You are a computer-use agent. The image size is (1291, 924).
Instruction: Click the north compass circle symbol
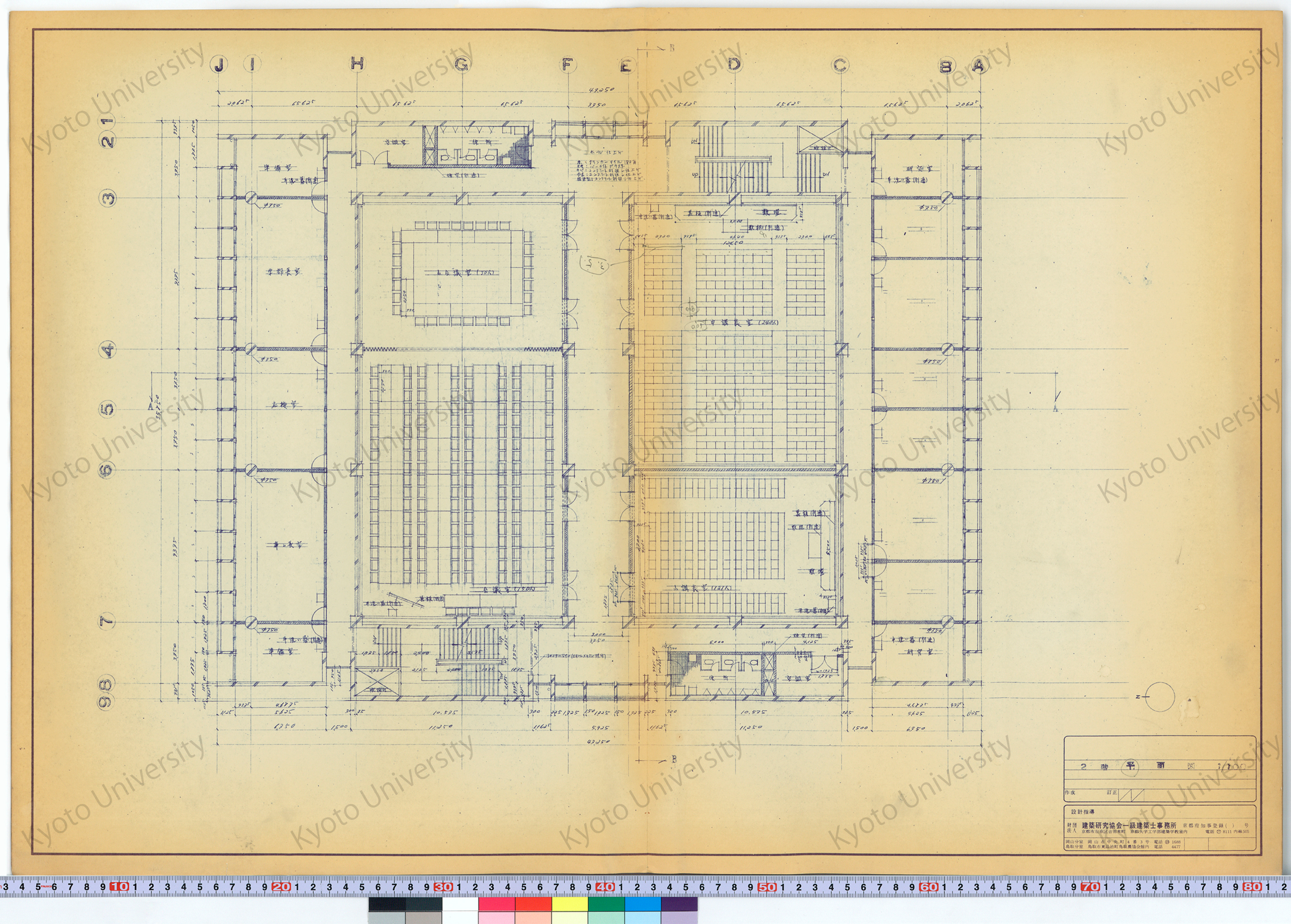tap(1160, 697)
